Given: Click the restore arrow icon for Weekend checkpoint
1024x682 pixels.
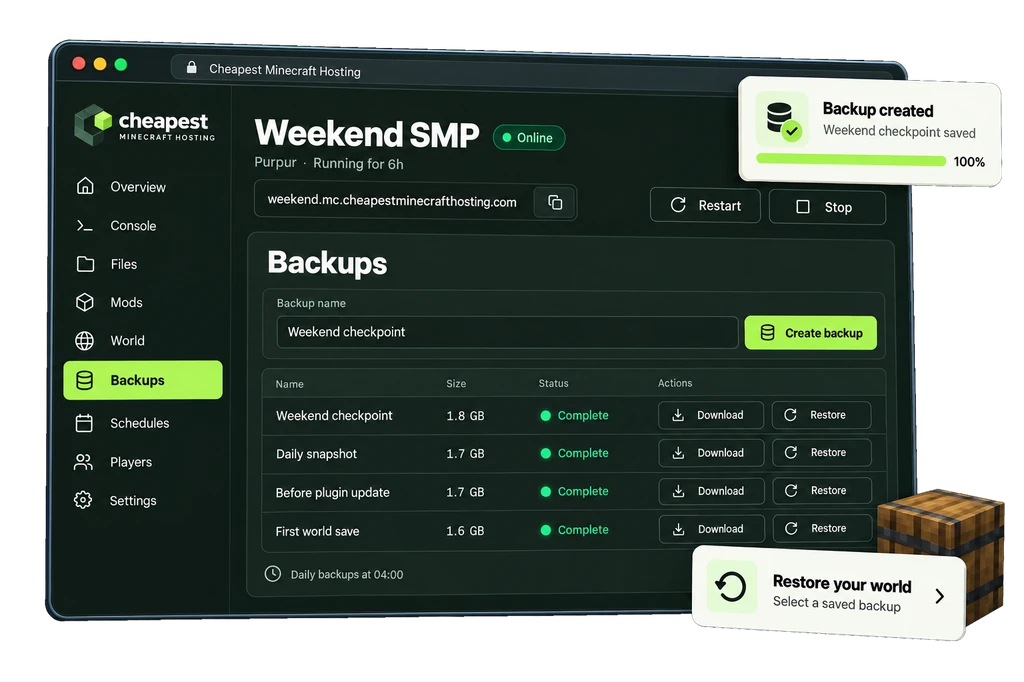Looking at the screenshot, I should coord(790,415).
